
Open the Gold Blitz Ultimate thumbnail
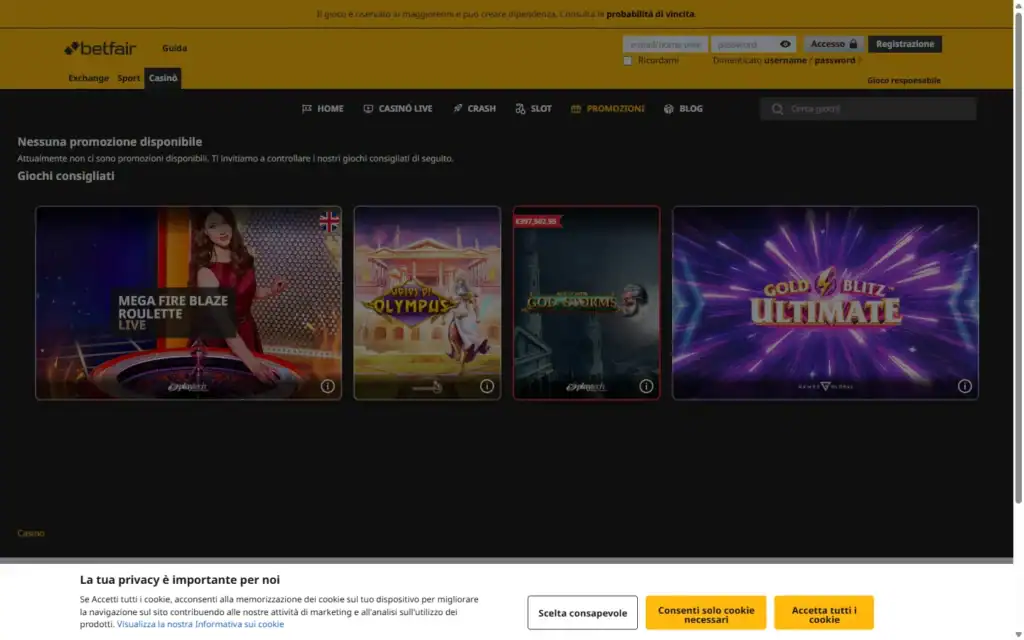click(825, 303)
